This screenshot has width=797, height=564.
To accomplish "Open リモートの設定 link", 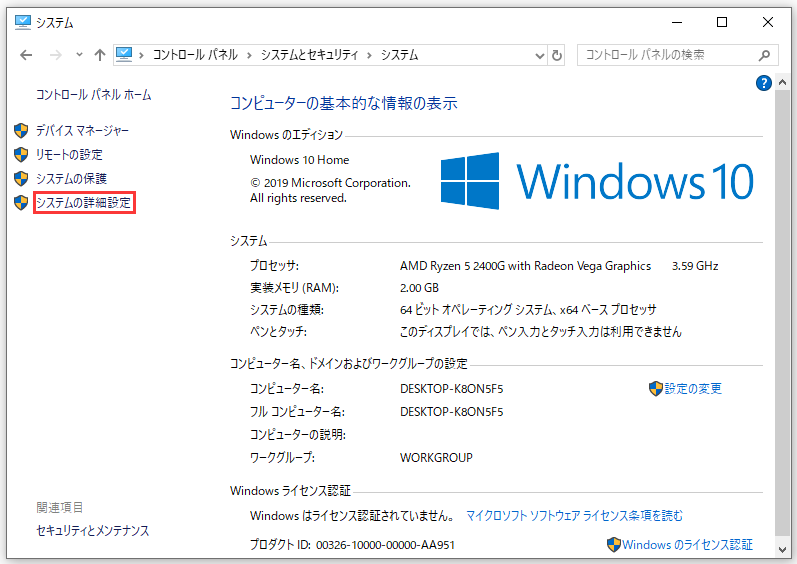I will coord(69,155).
